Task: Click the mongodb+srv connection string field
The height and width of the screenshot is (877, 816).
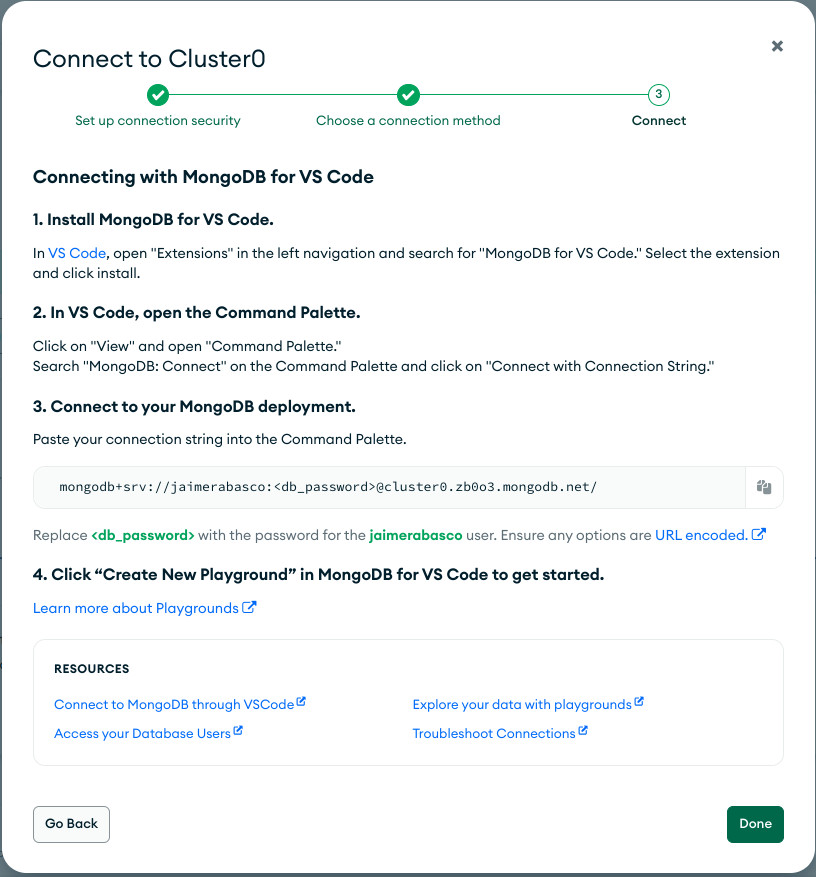Action: (389, 487)
